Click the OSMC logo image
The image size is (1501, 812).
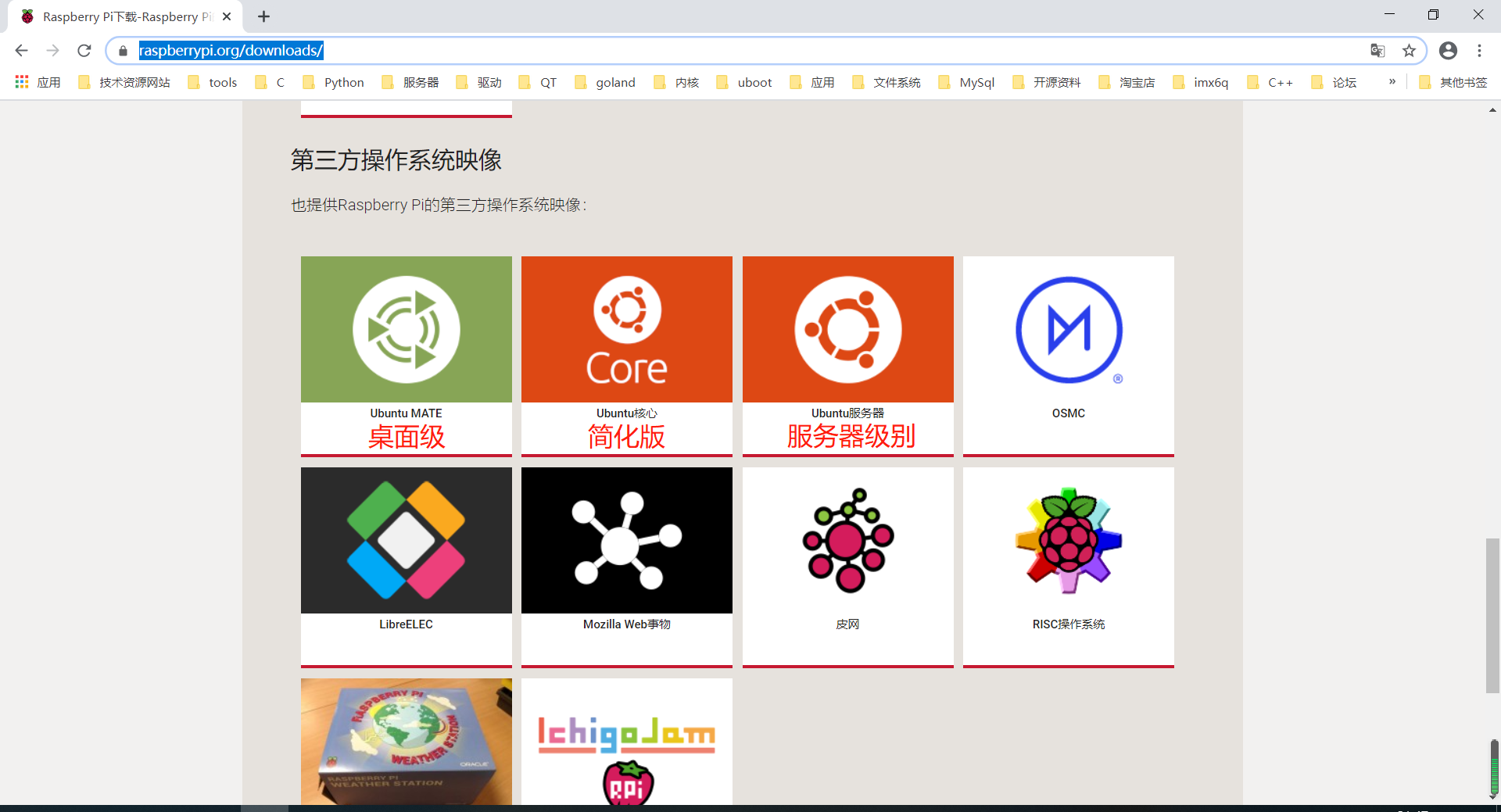1069,329
